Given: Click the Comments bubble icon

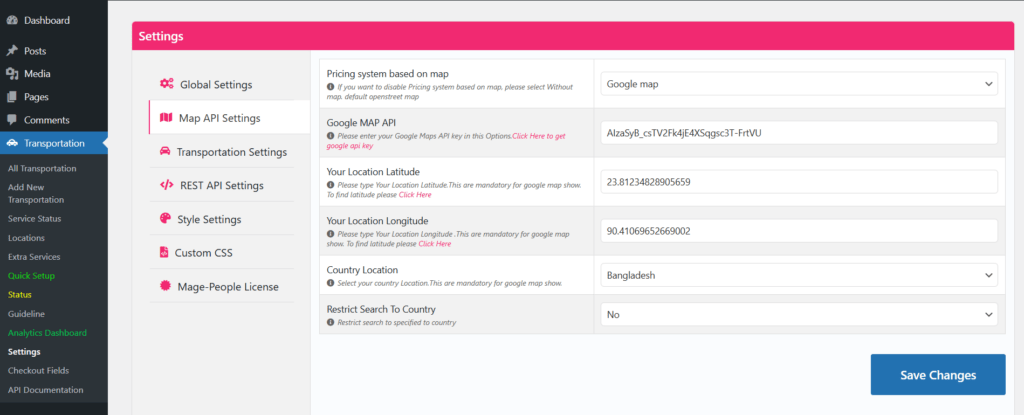Looking at the screenshot, I should [12, 120].
